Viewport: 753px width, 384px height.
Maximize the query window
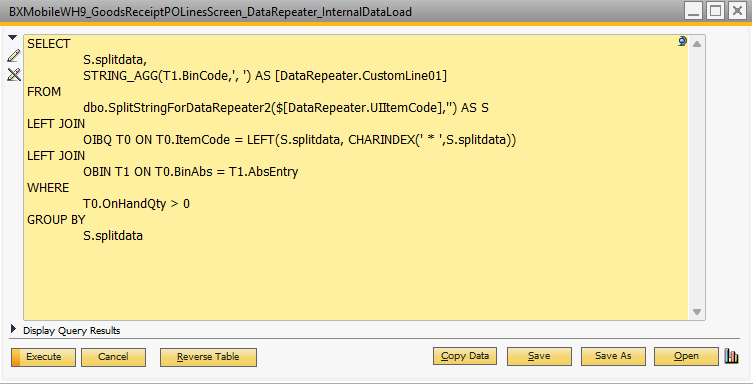pos(716,11)
